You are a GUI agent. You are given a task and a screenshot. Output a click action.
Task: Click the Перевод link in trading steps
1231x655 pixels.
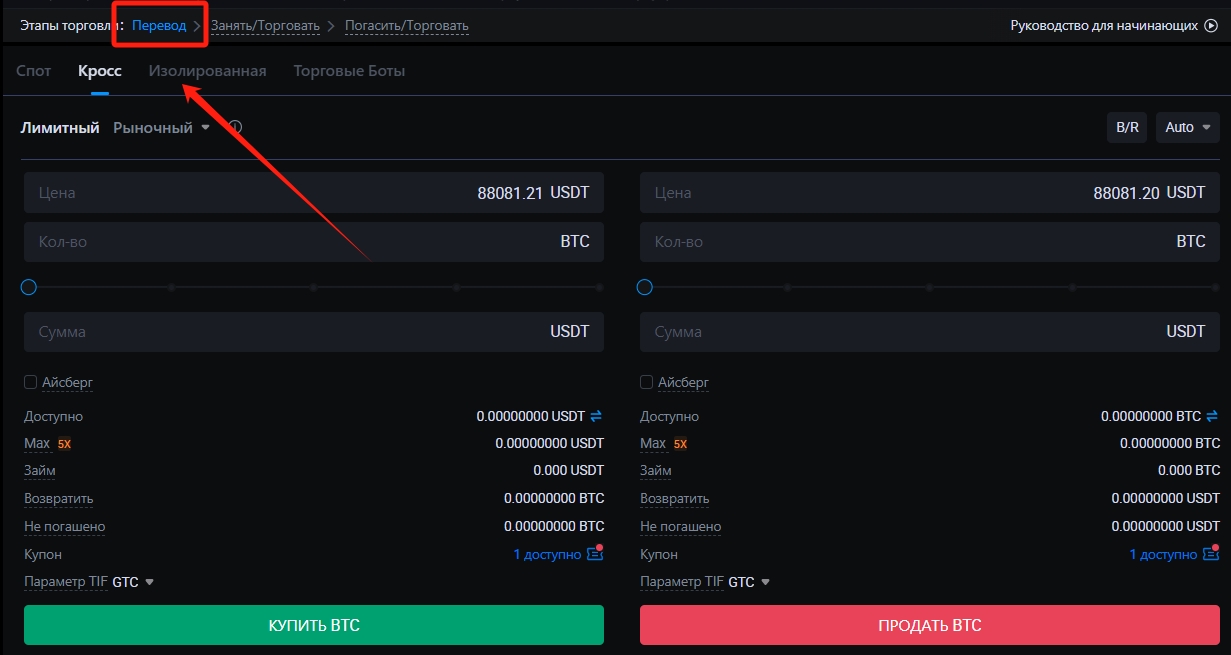(x=159, y=25)
